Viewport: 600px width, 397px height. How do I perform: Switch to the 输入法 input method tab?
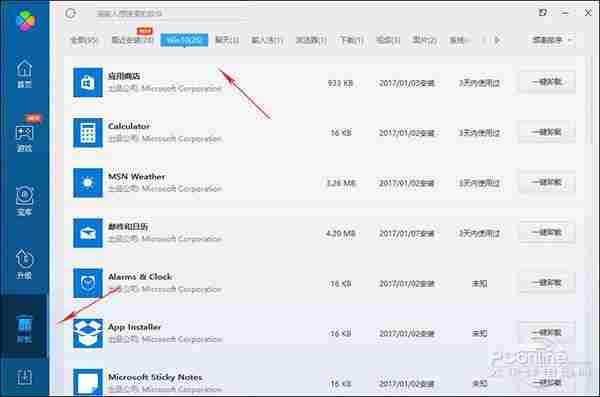pos(267,40)
